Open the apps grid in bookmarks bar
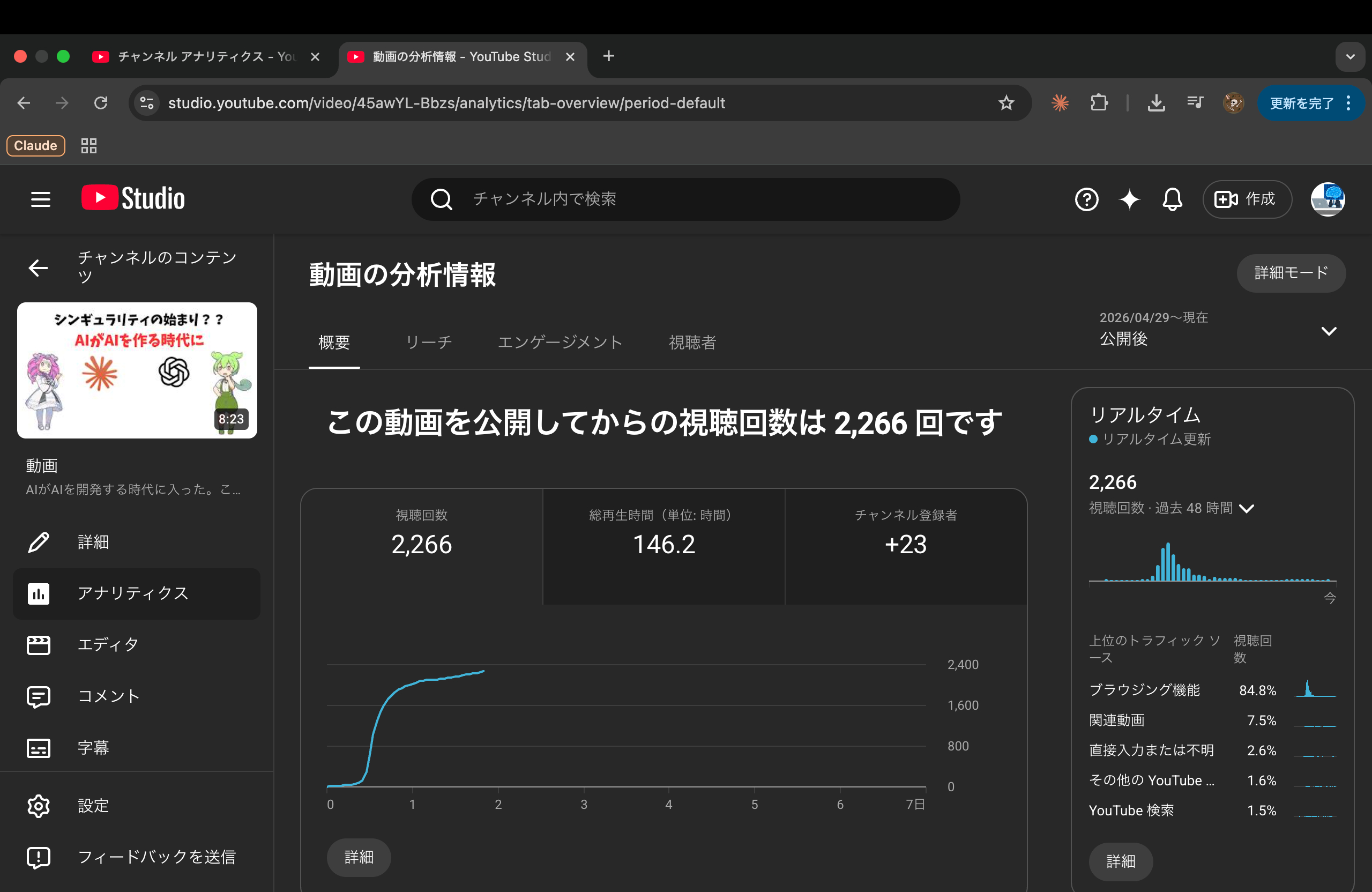The width and height of the screenshot is (1372, 892). (89, 146)
